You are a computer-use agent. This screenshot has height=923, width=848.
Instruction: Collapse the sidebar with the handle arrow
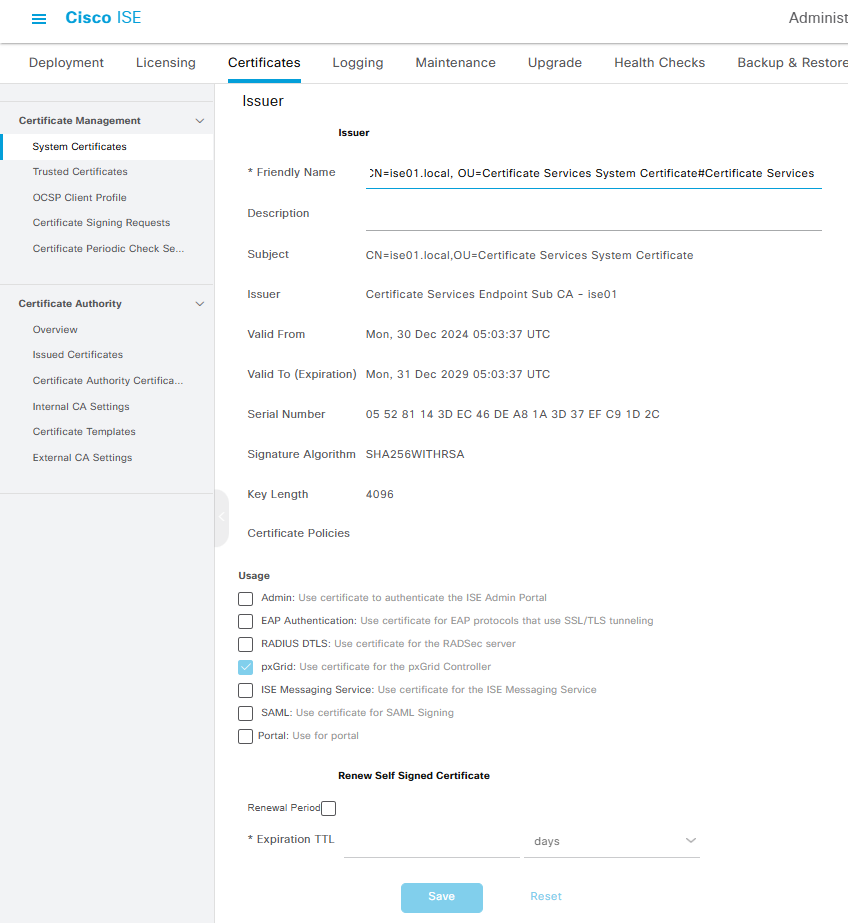click(x=222, y=517)
